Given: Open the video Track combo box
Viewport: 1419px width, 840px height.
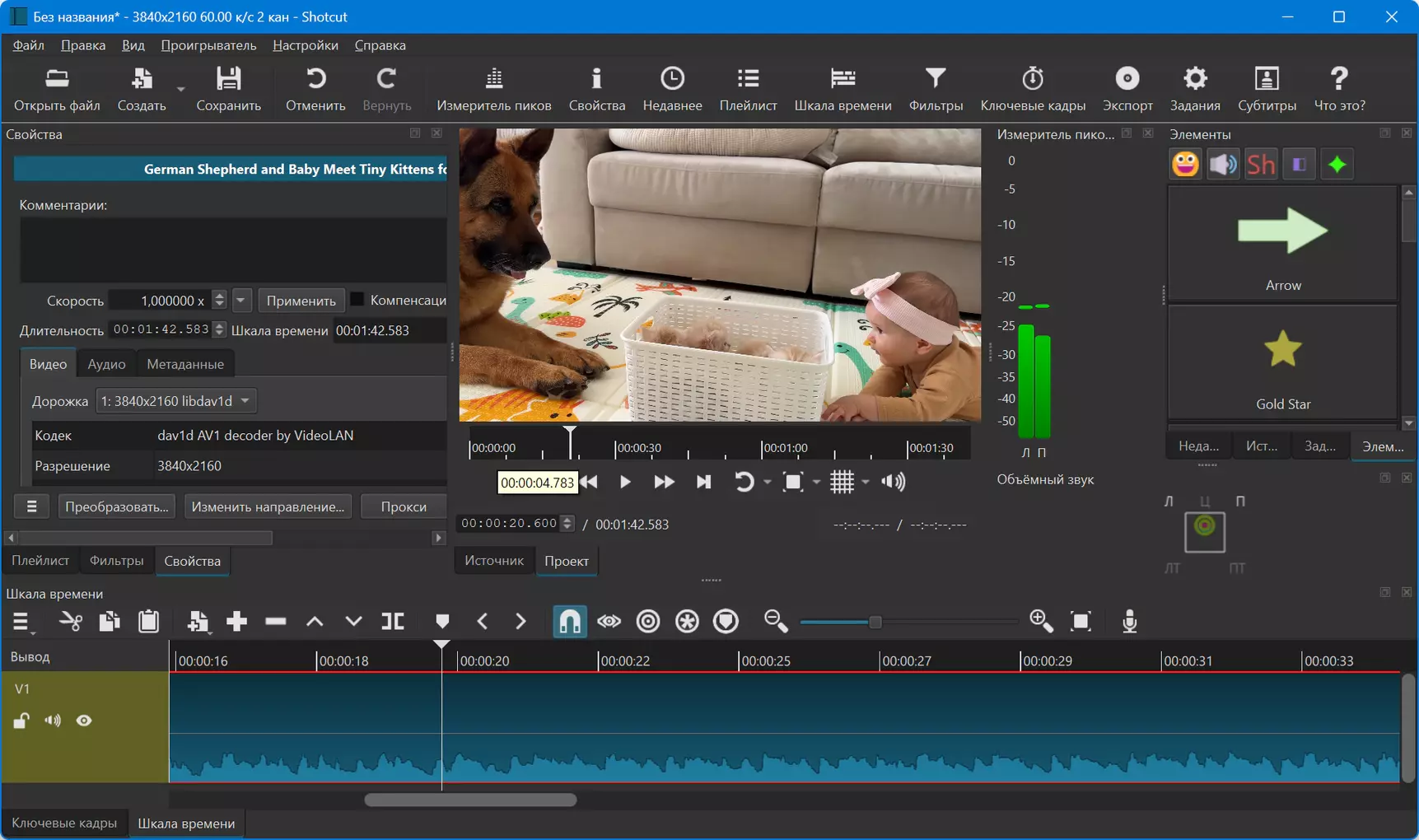Looking at the screenshot, I should pos(175,401).
